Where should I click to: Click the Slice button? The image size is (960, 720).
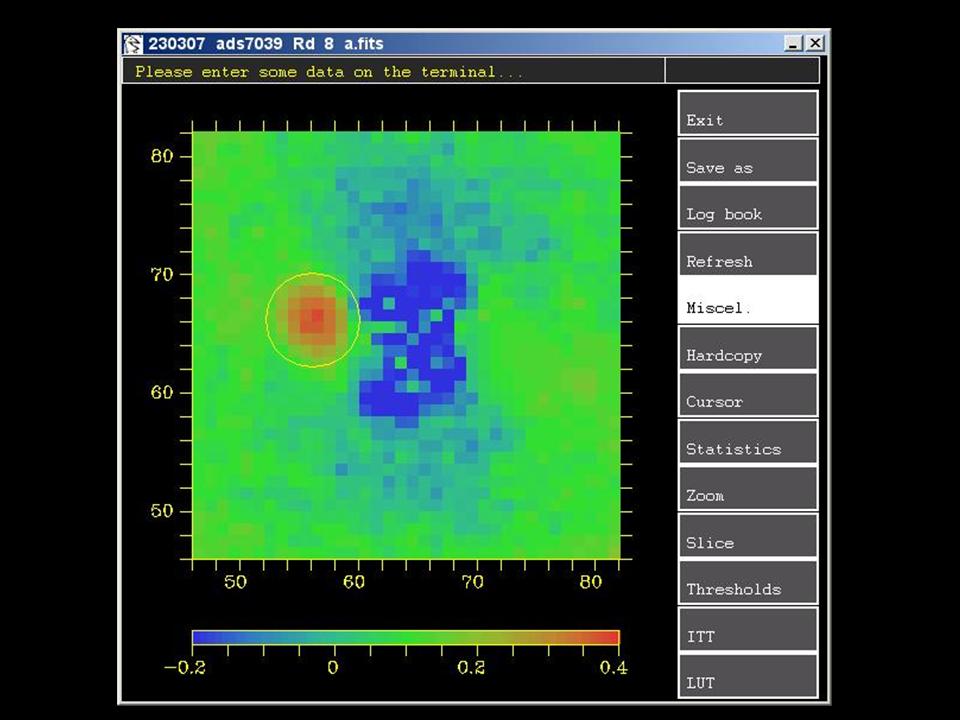click(748, 536)
